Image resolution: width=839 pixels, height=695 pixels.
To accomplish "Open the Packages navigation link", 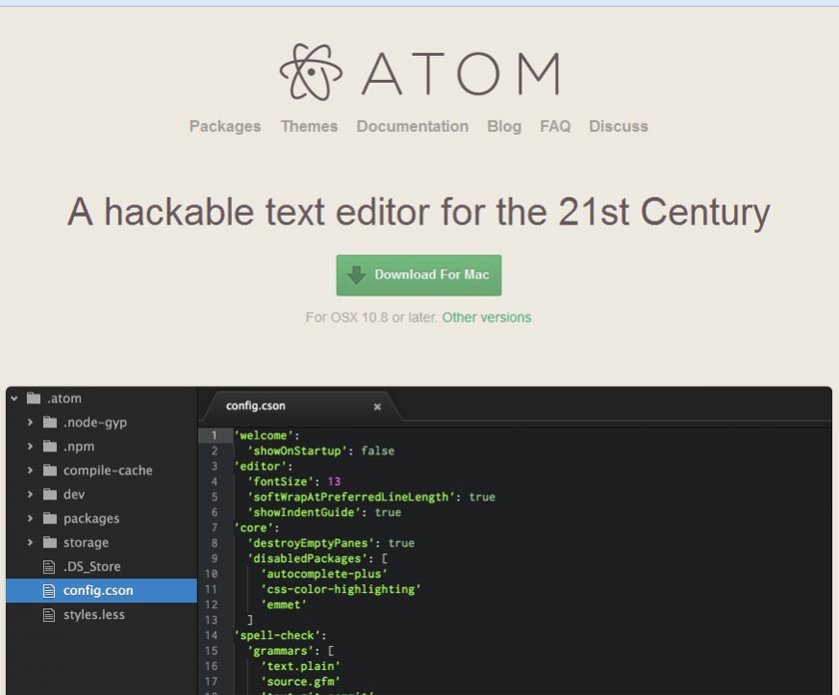I will click(x=225, y=126).
